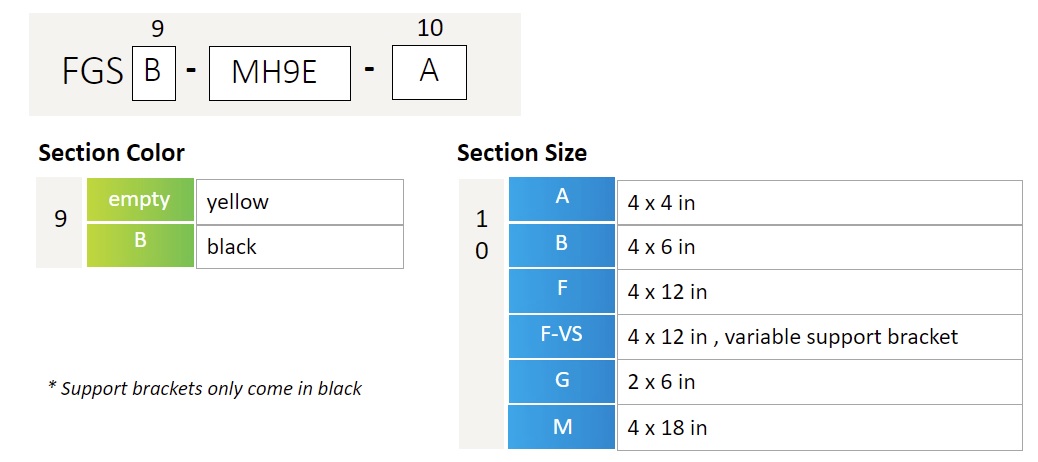Select the green empty color option
Viewport: 1038px width, 462px height.
[x=140, y=200]
